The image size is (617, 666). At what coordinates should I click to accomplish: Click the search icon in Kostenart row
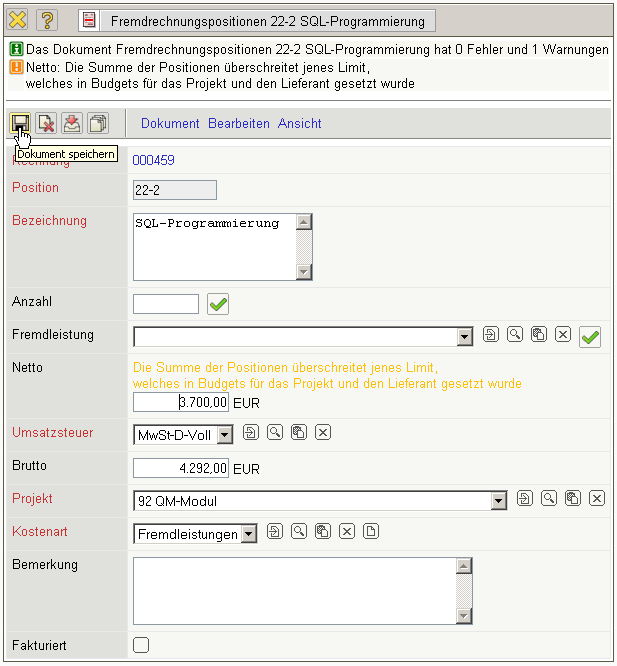click(299, 532)
